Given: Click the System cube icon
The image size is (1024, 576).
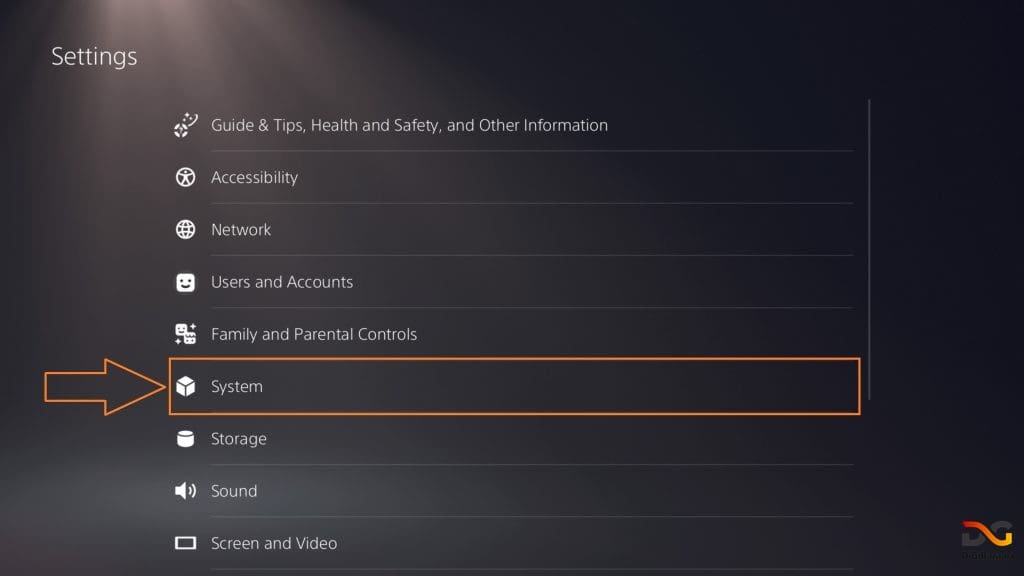Looking at the screenshot, I should 186,386.
